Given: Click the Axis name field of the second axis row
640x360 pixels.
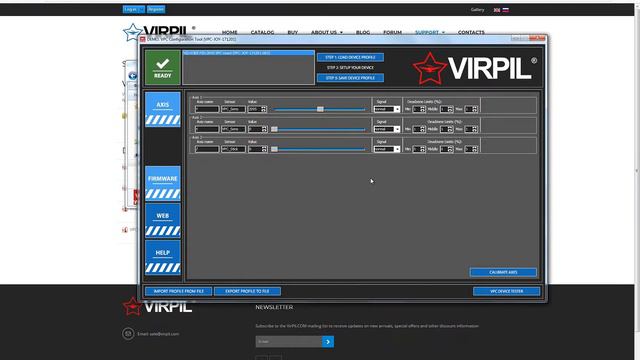Looking at the screenshot, I should point(207,129).
